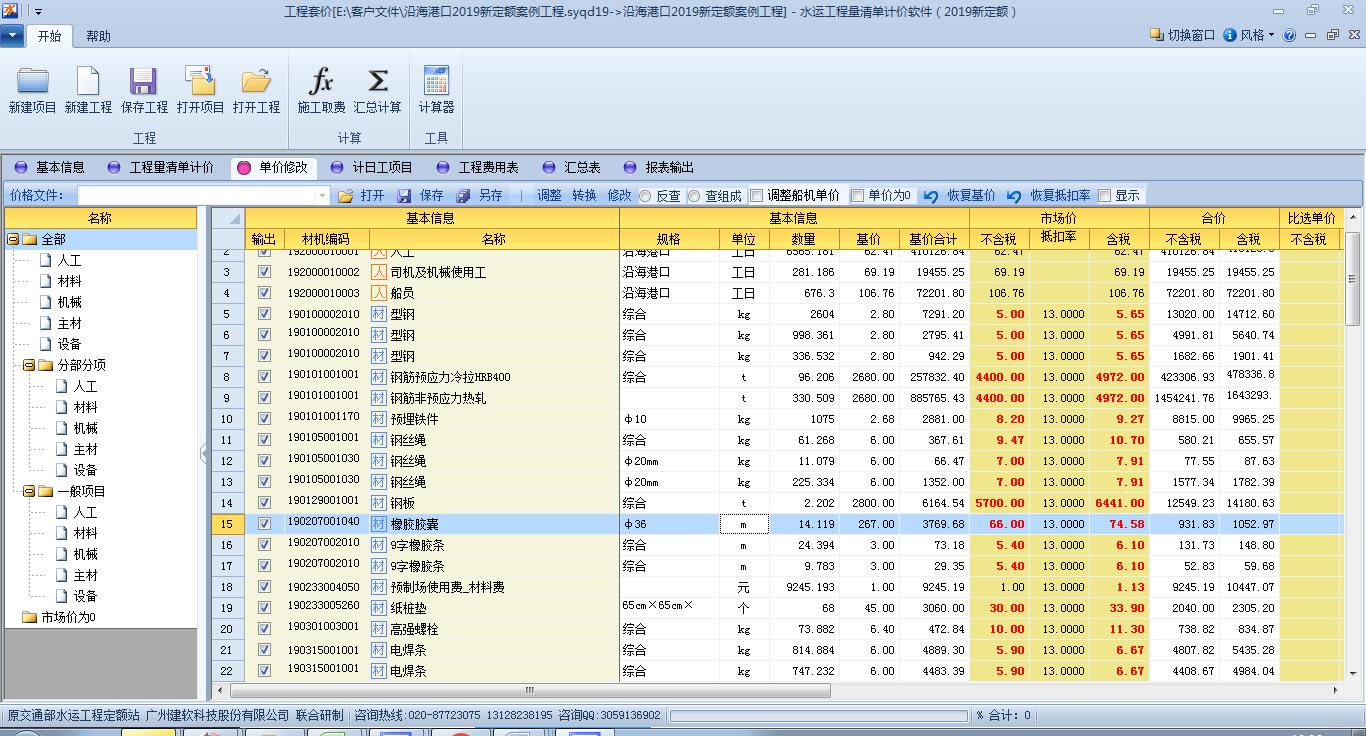The image size is (1366, 736).
Task: Toggle the 显示 checkbox
Action: click(1105, 195)
